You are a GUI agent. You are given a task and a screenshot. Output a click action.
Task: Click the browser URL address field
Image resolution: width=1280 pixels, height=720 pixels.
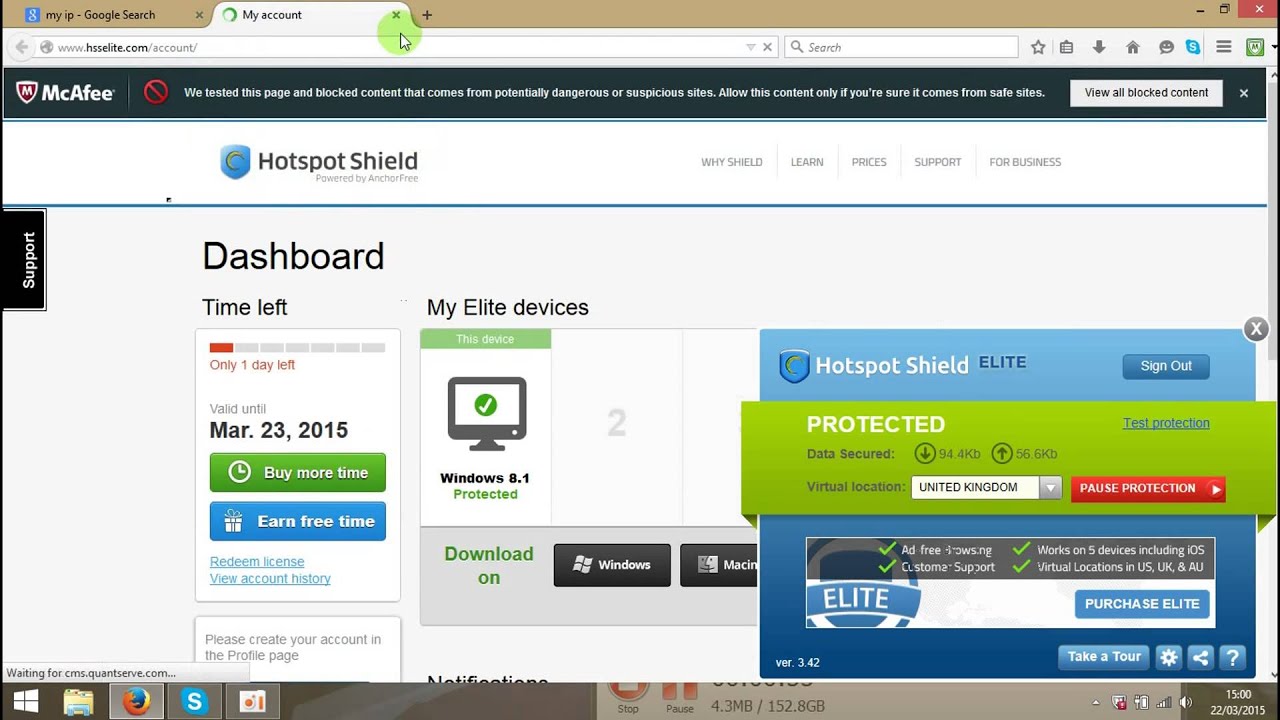pyautogui.click(x=400, y=47)
